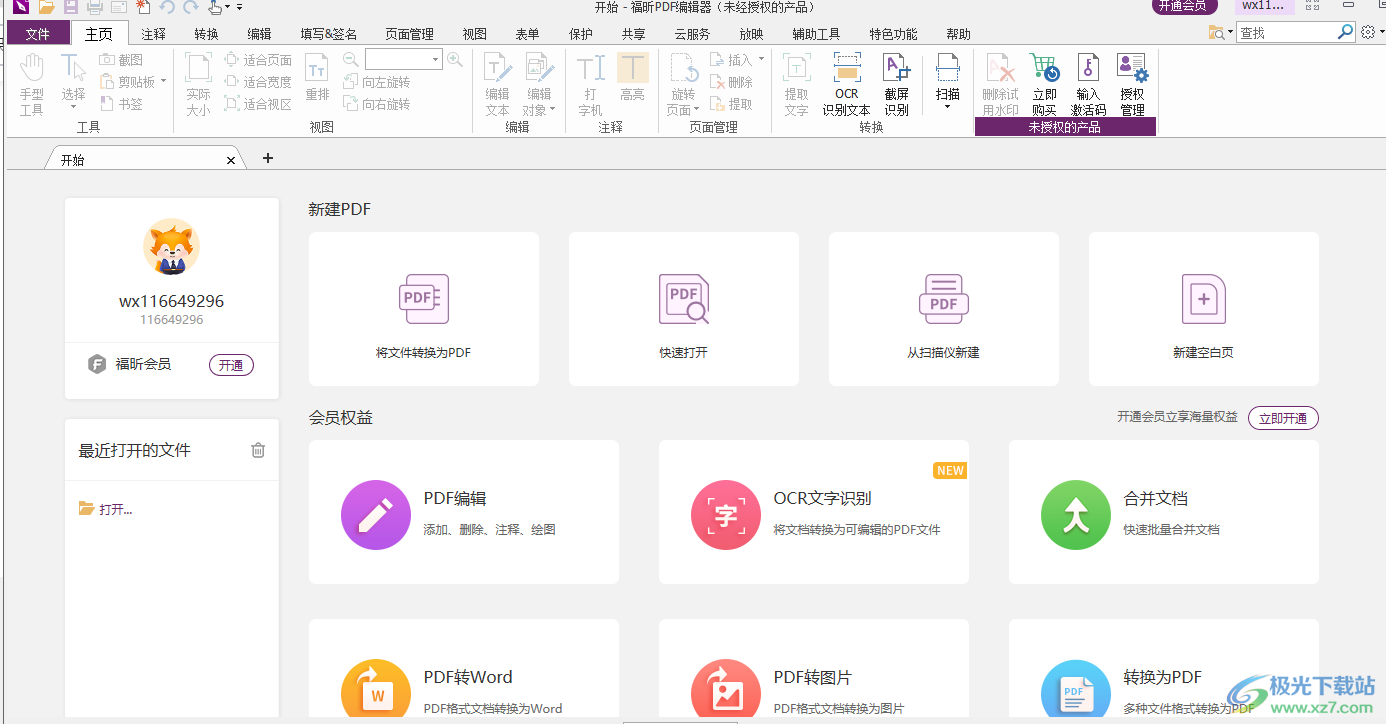Click the Open folder icon in the quick access toolbar
The height and width of the screenshot is (724, 1386).
pos(46,7)
